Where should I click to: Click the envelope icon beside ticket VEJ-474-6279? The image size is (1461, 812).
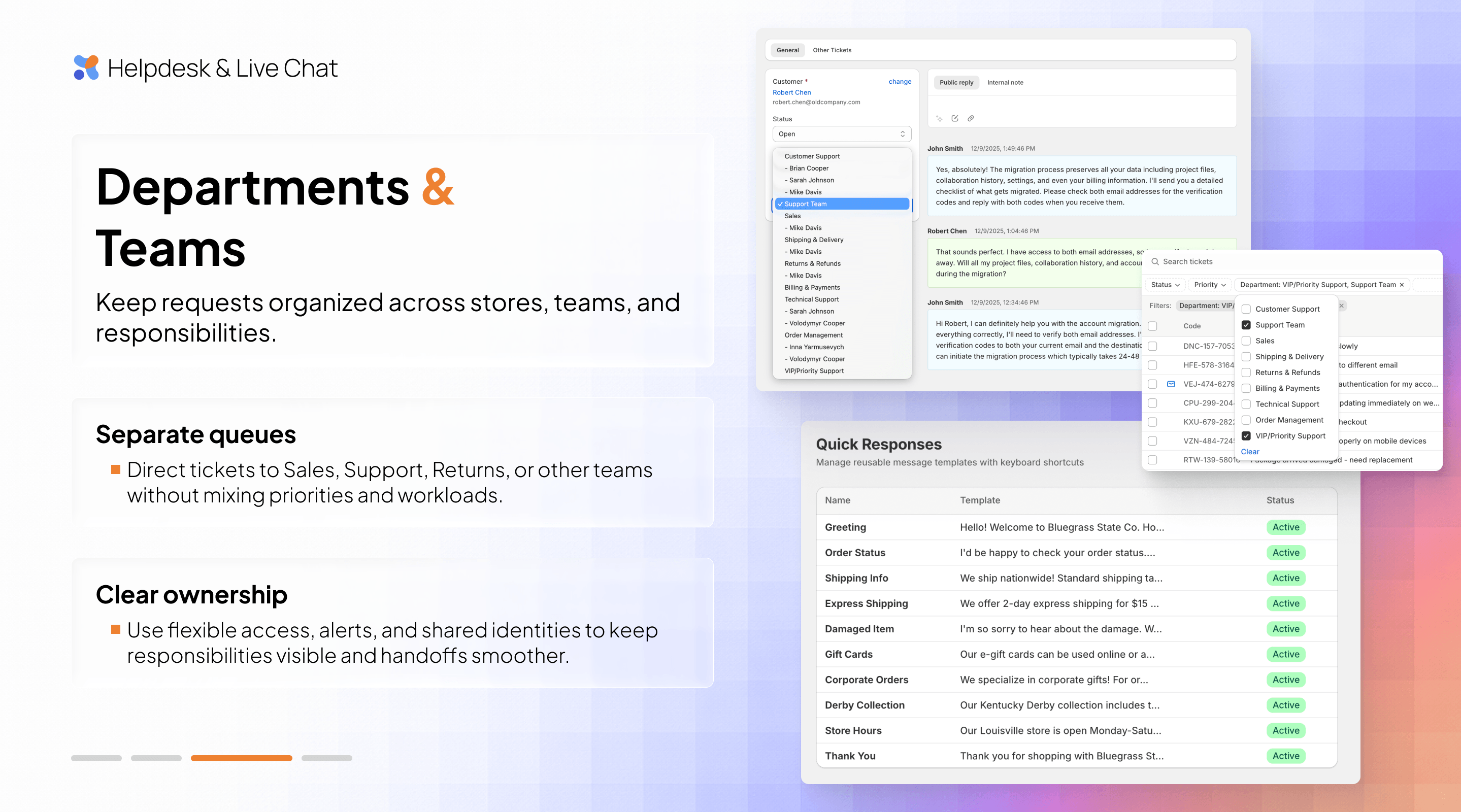click(1171, 384)
